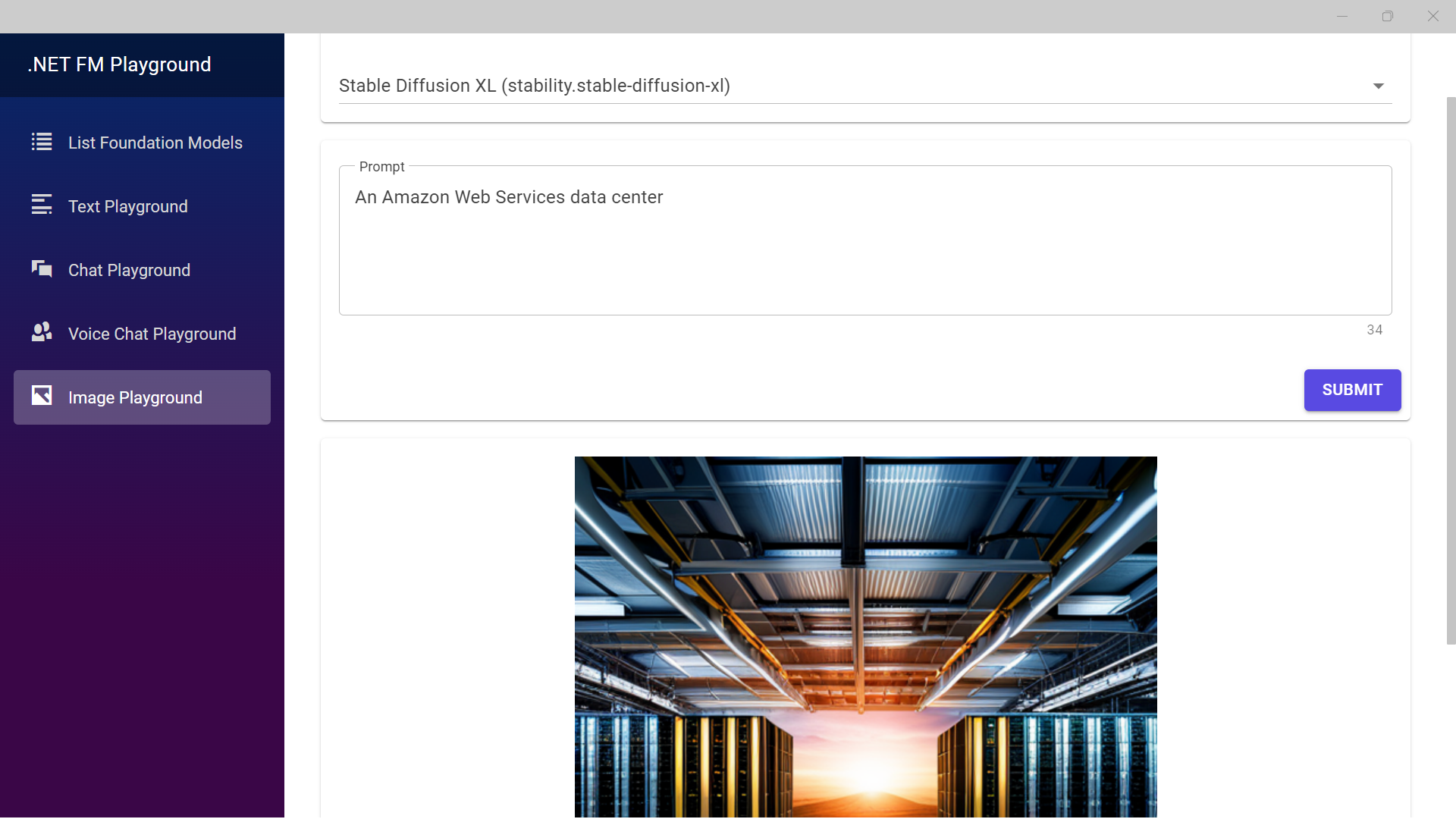Click the Text Playground lines icon
The height and width of the screenshot is (819, 1456).
point(41,206)
